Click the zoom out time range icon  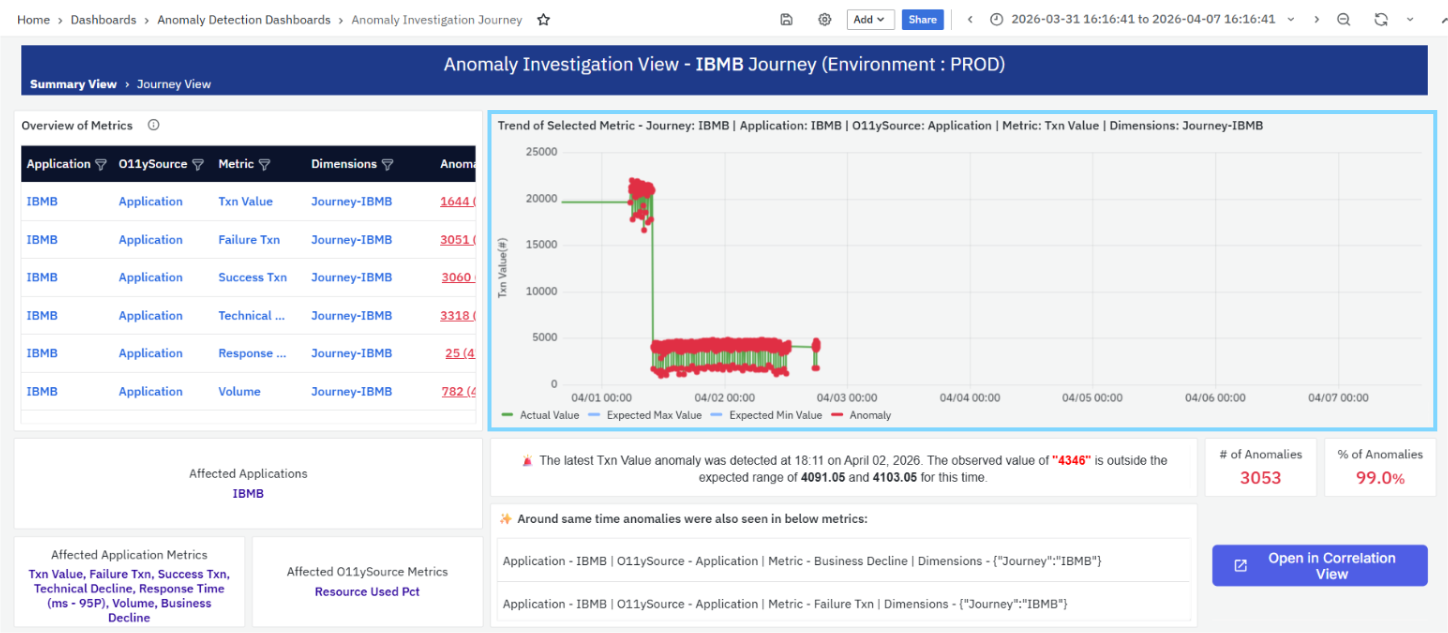[1344, 20]
